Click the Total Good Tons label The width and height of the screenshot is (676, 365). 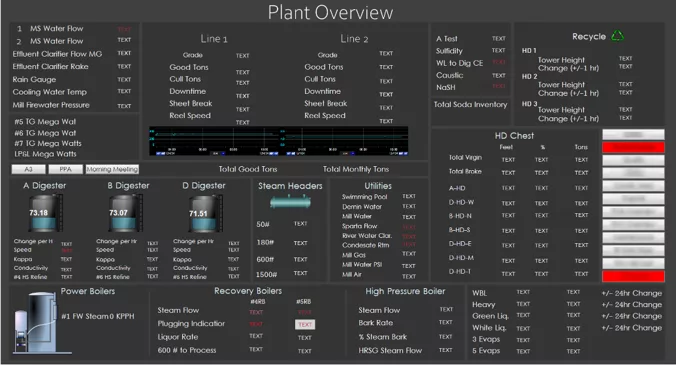coord(248,169)
